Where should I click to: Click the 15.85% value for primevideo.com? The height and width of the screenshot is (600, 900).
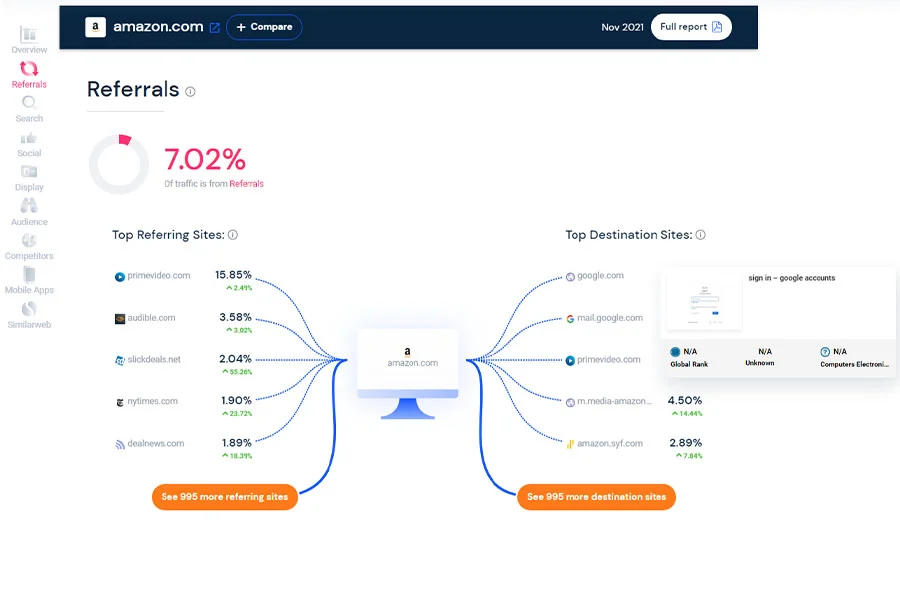coord(233,275)
